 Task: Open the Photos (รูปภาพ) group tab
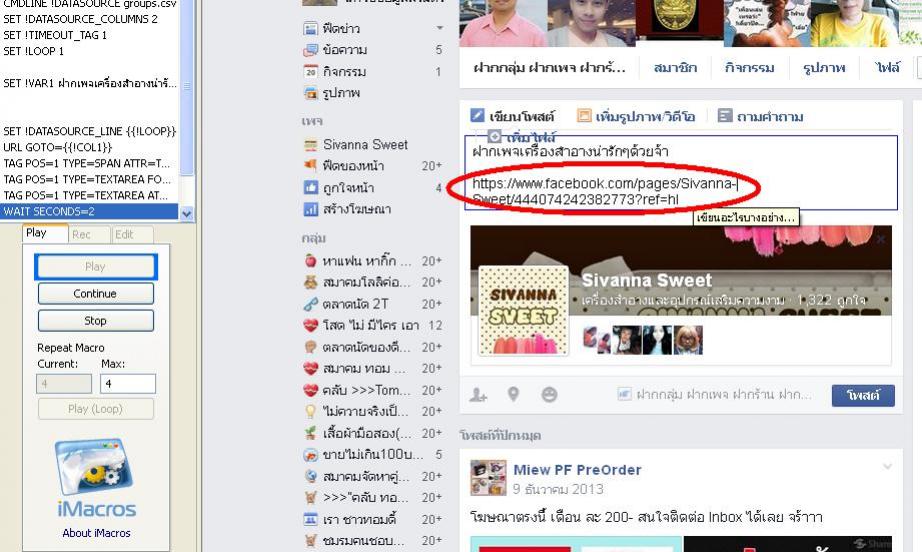tap(824, 68)
